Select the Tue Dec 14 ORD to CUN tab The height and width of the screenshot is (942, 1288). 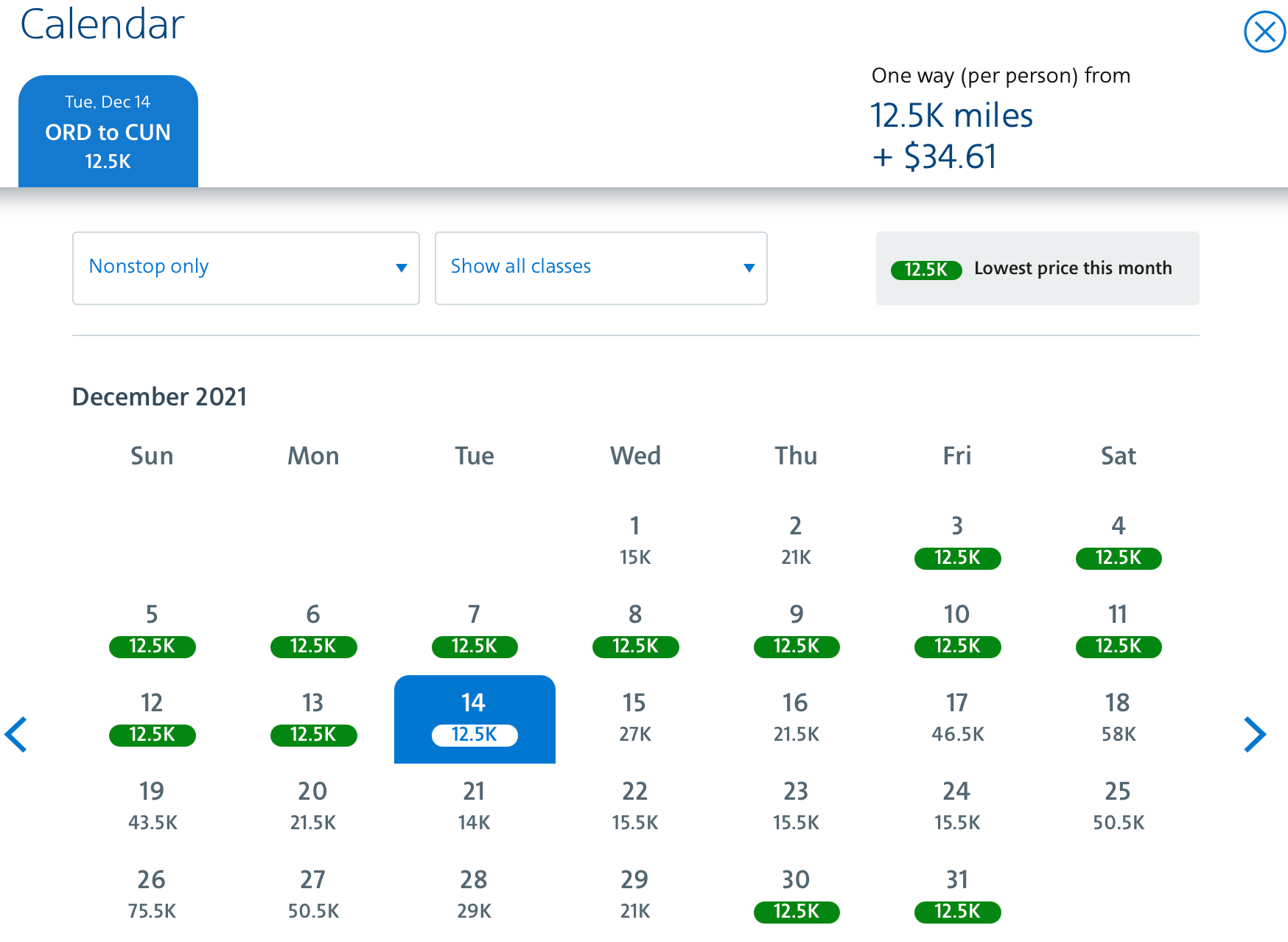coord(108,130)
